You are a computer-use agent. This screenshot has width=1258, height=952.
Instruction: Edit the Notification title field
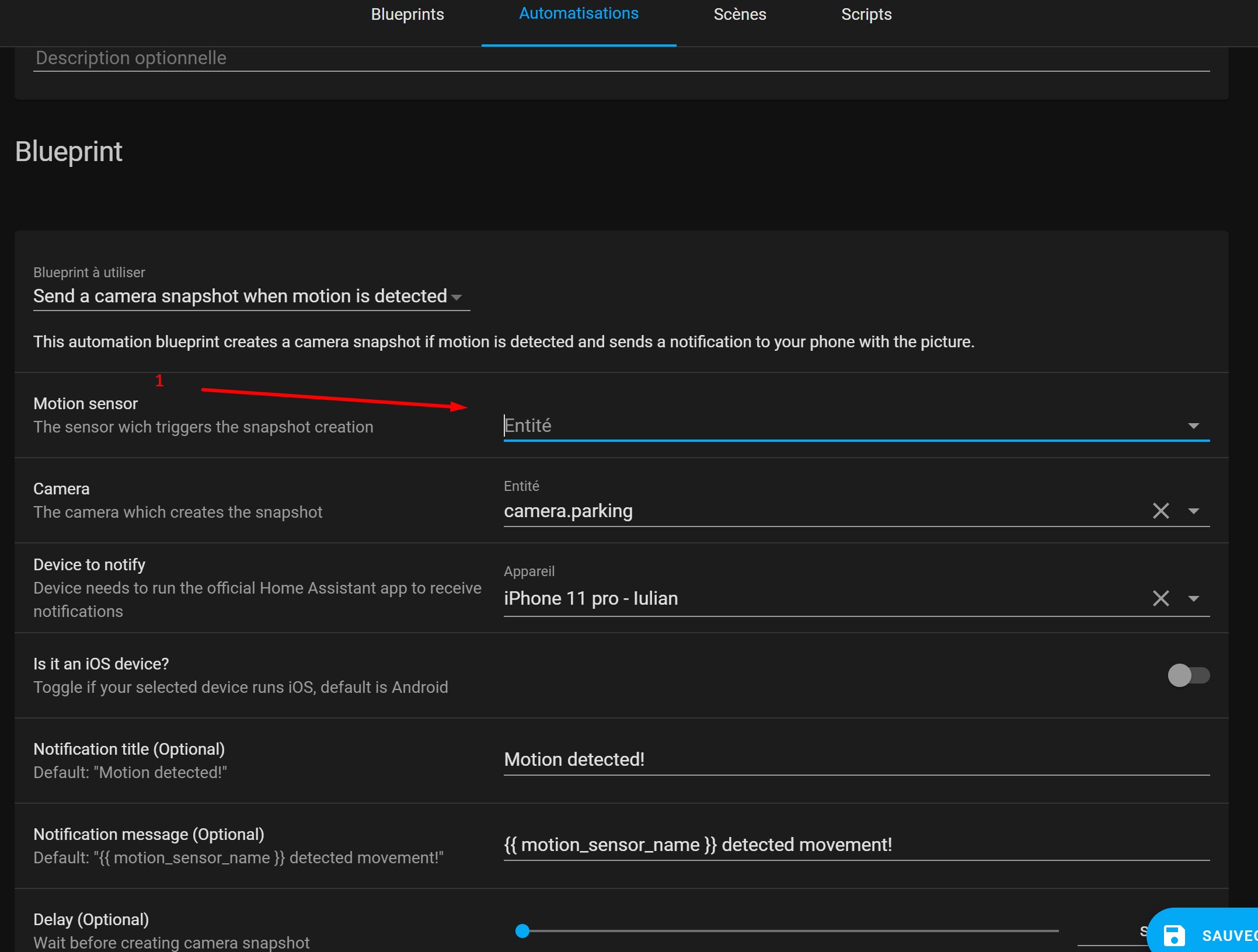(x=856, y=760)
